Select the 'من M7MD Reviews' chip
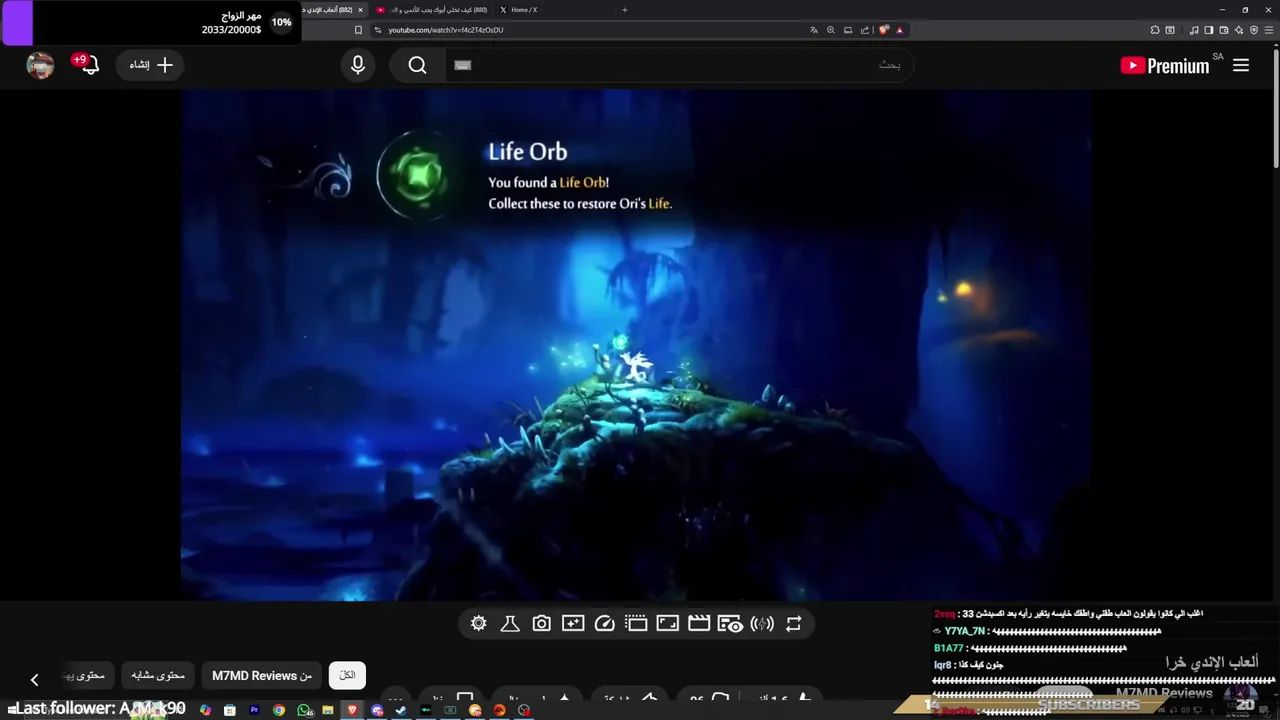This screenshot has height=720, width=1280. pos(262,675)
